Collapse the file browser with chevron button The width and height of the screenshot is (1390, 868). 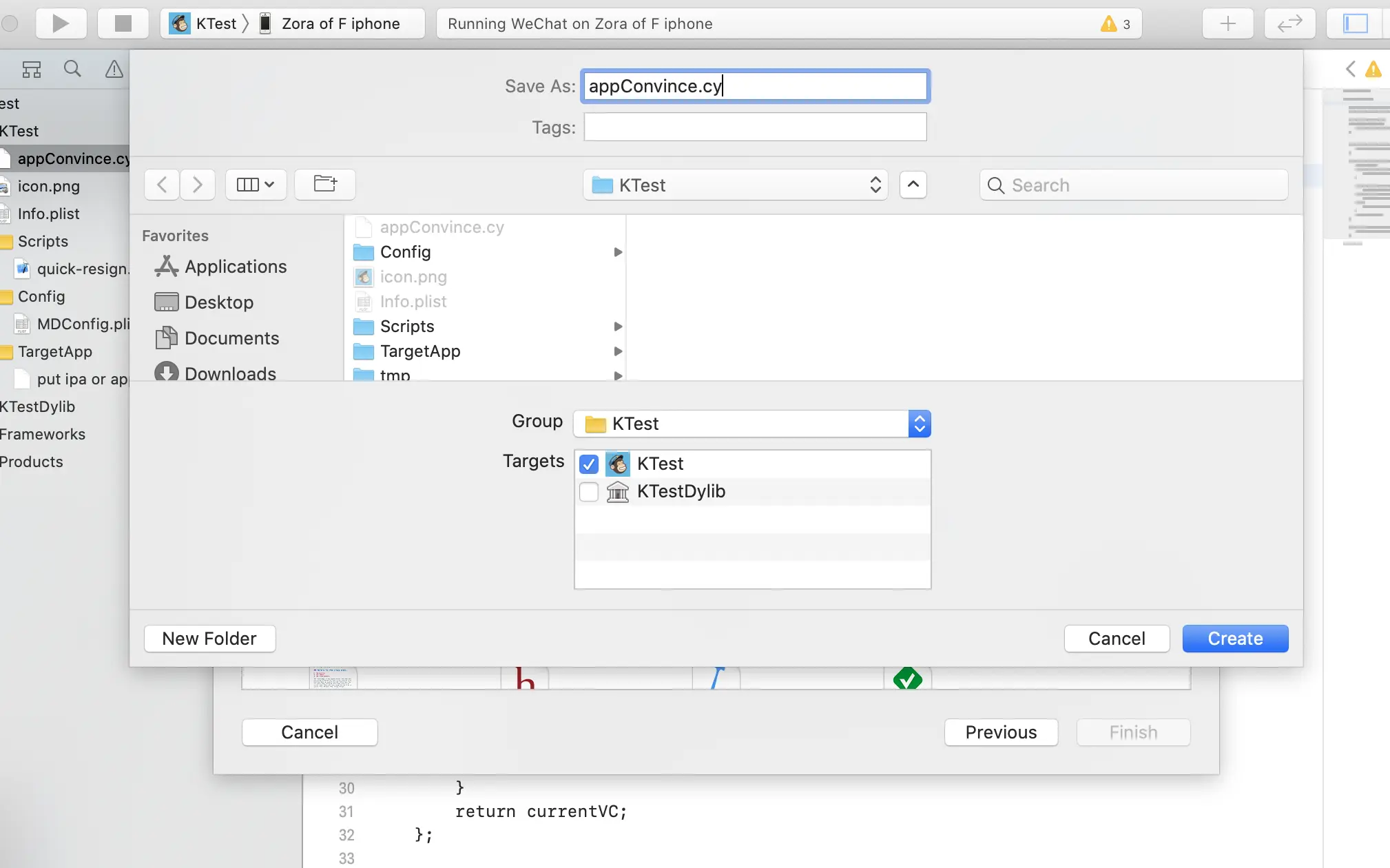point(913,184)
